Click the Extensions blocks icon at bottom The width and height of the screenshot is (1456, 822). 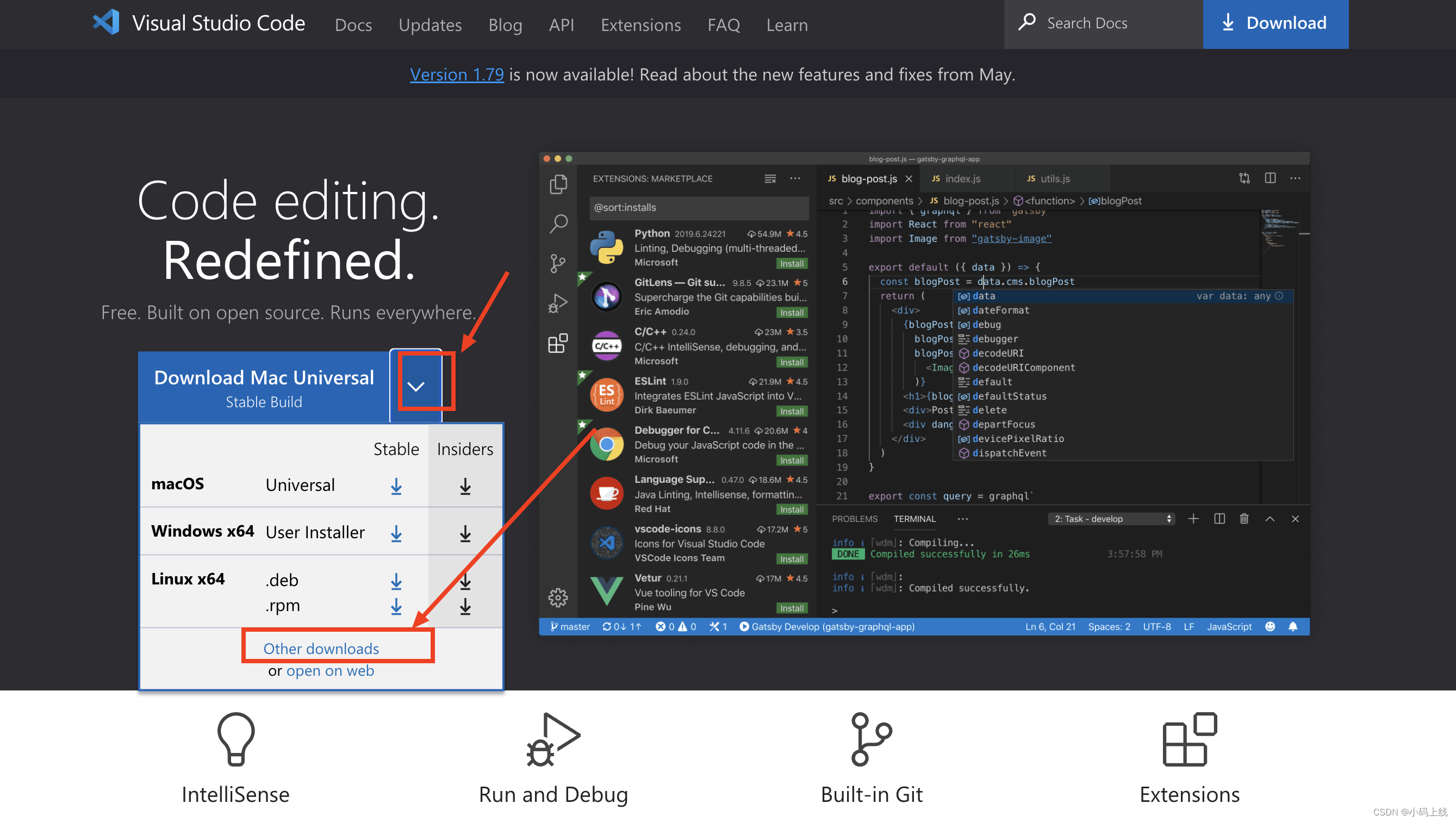point(1189,738)
